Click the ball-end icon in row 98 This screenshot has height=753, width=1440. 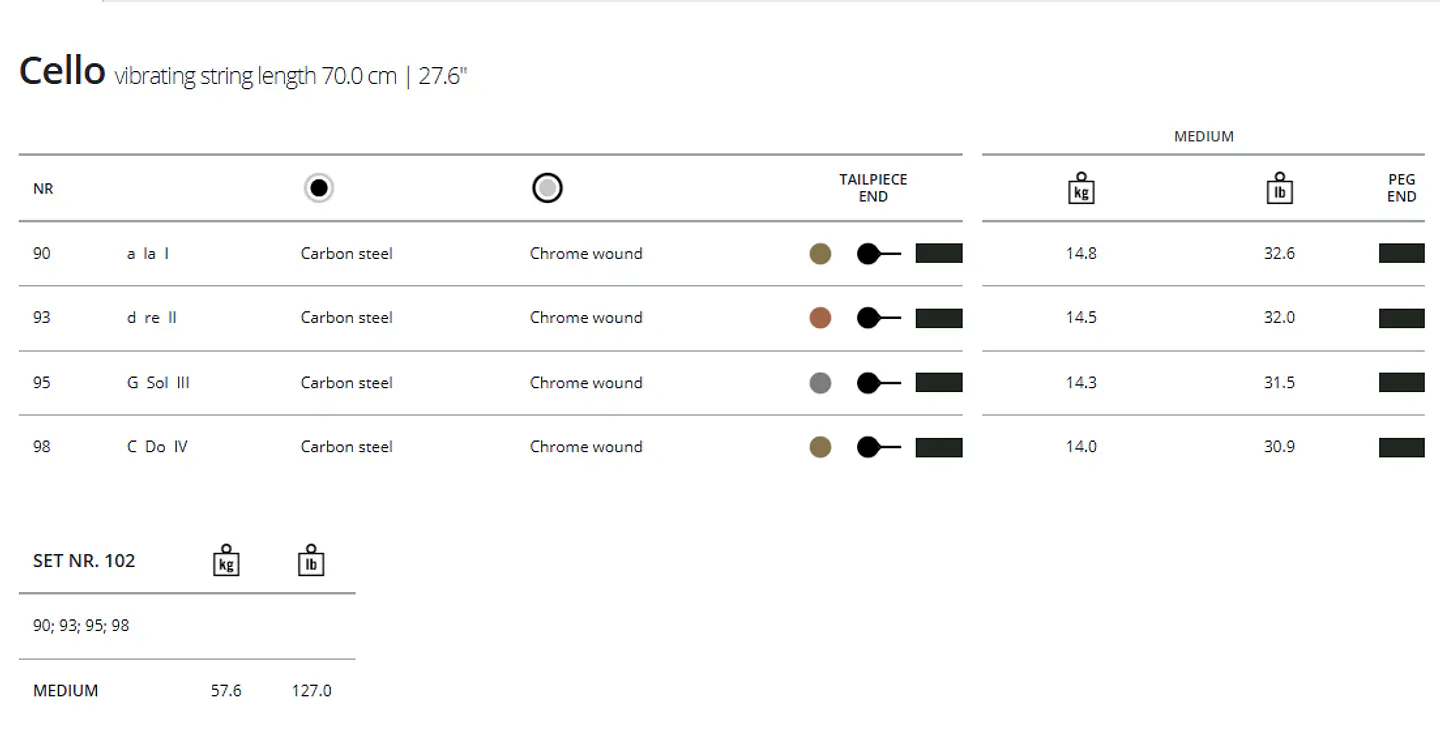(879, 447)
